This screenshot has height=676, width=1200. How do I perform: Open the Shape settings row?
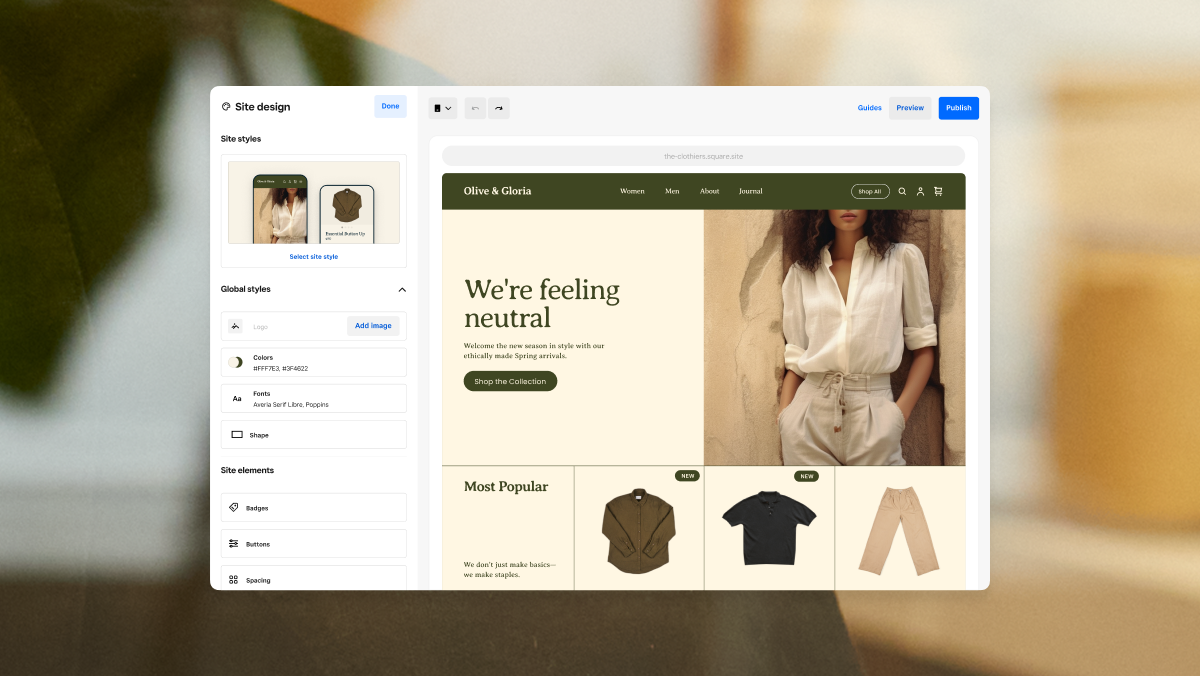point(314,435)
